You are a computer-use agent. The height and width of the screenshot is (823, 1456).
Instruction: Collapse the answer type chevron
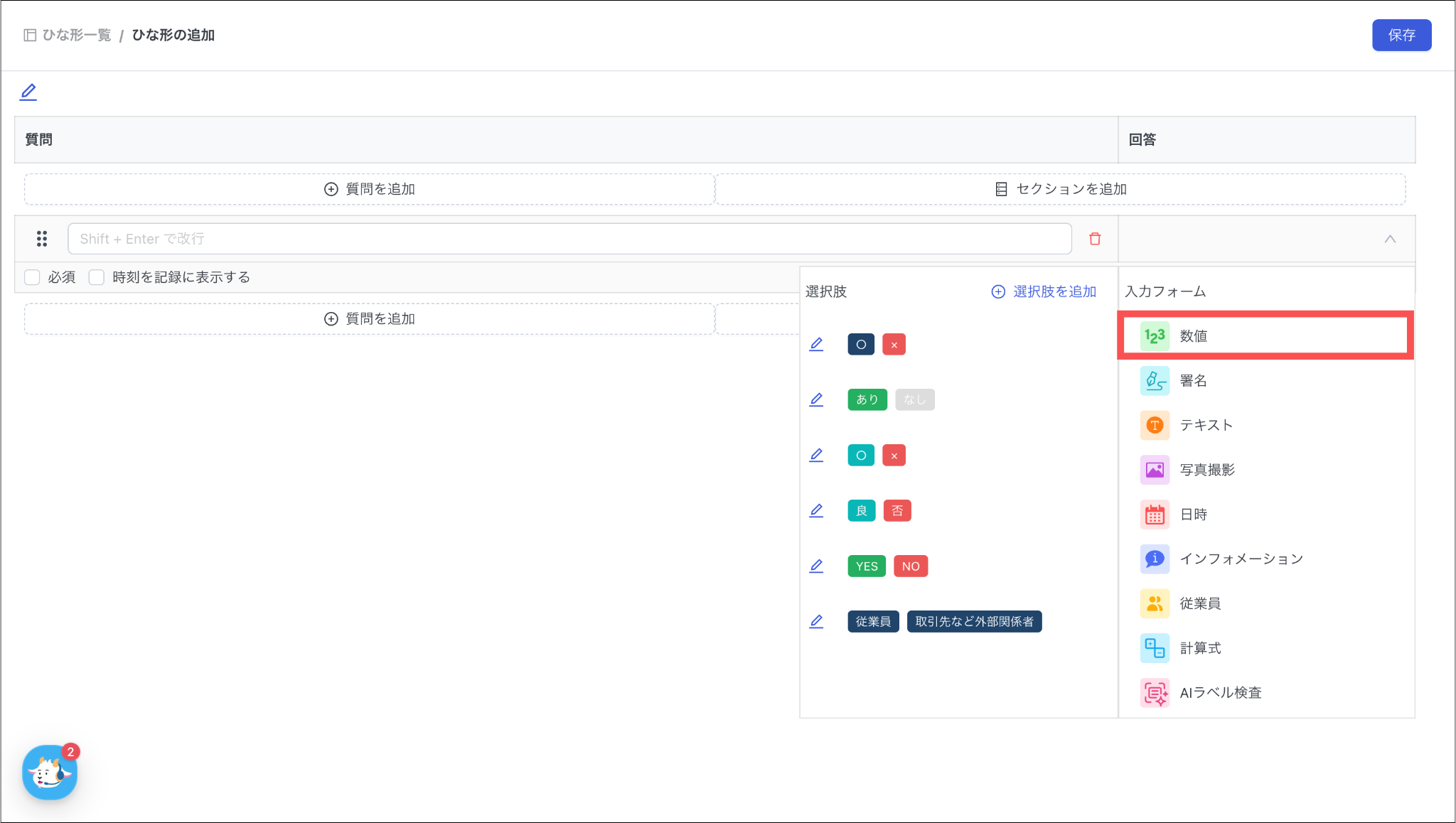pos(1390,239)
